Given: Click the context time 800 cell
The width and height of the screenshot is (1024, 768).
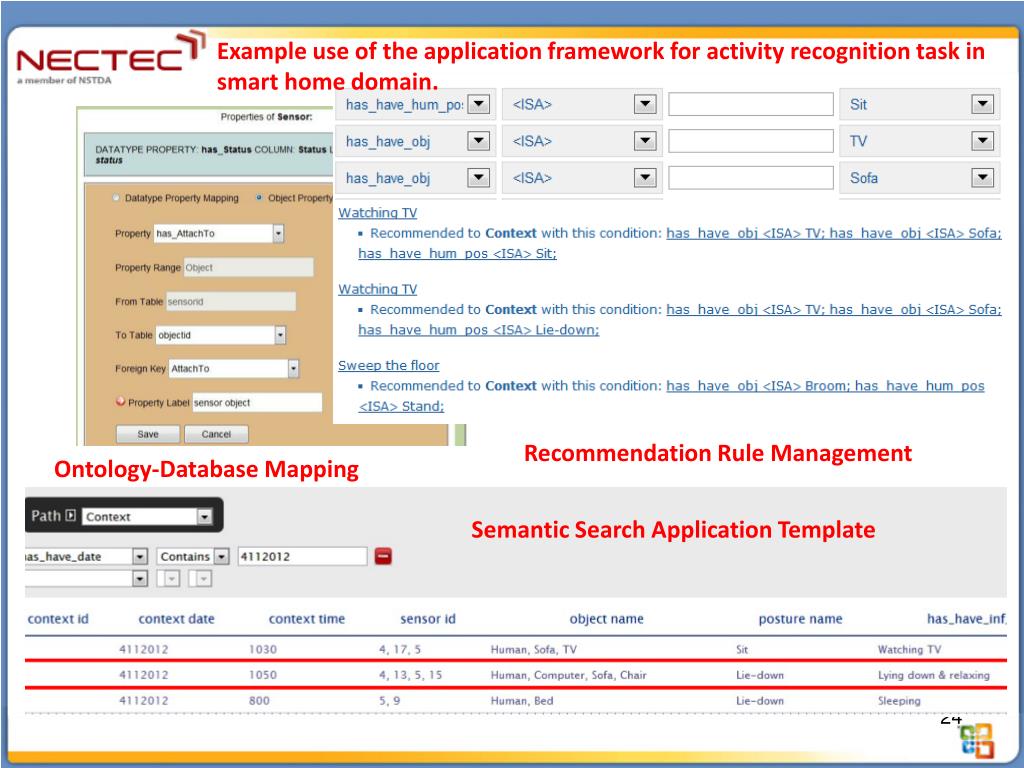Looking at the screenshot, I should 259,701.
